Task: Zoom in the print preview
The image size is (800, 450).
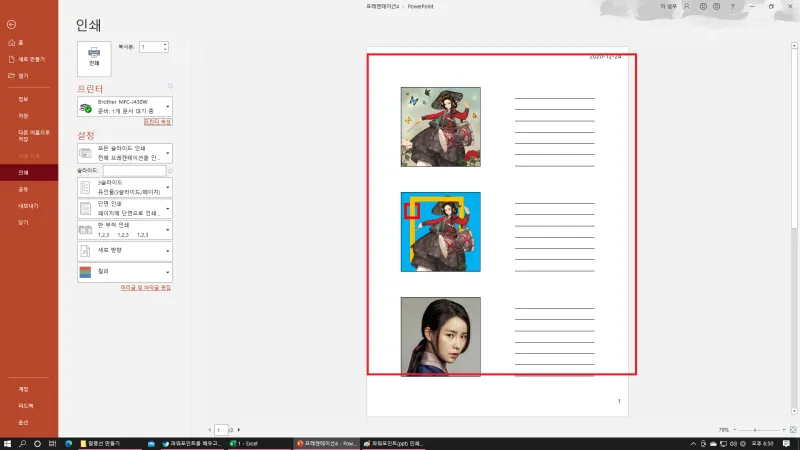Action: (x=784, y=430)
